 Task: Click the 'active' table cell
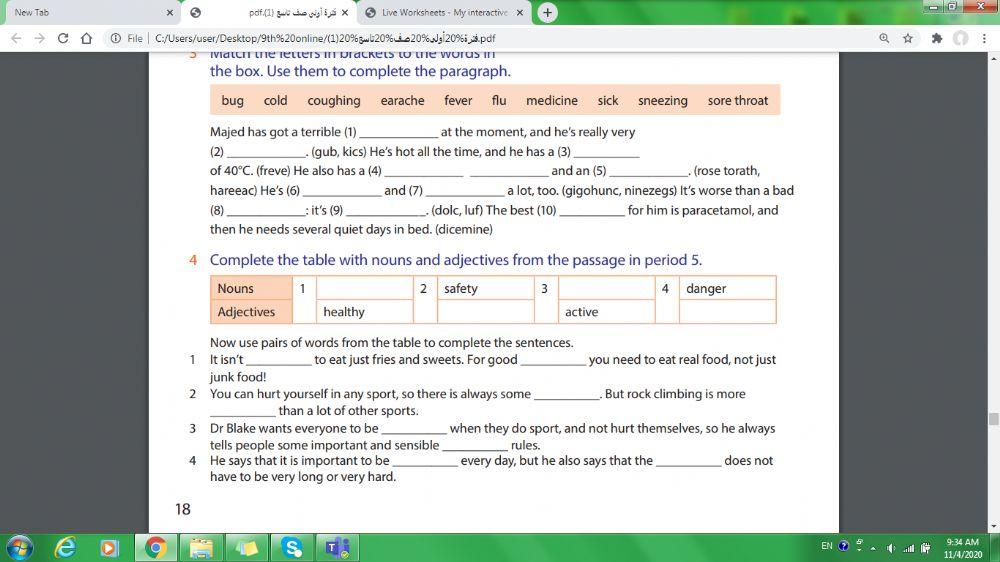pyautogui.click(x=607, y=312)
